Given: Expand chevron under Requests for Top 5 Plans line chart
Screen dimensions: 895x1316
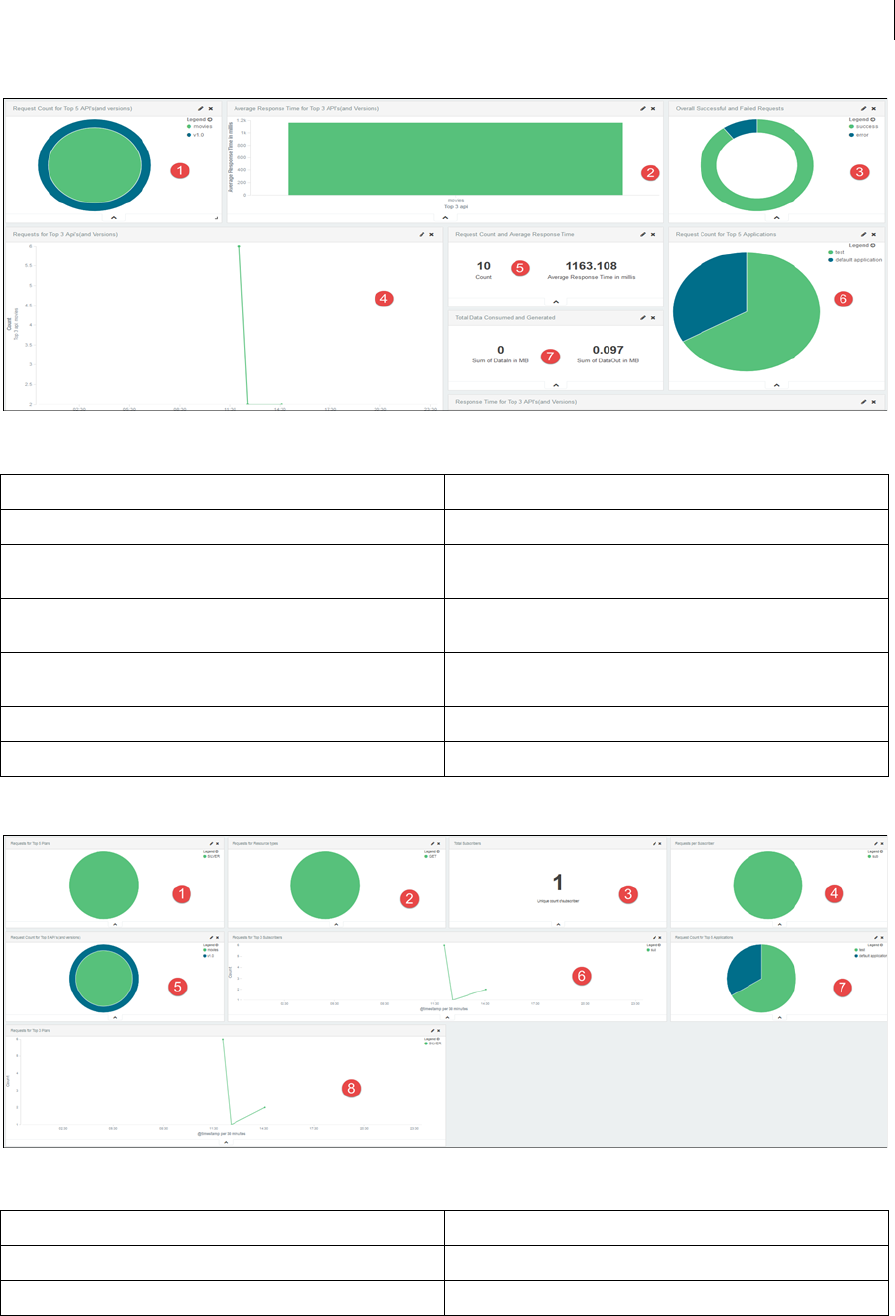Looking at the screenshot, I should pyautogui.click(x=227, y=1142).
